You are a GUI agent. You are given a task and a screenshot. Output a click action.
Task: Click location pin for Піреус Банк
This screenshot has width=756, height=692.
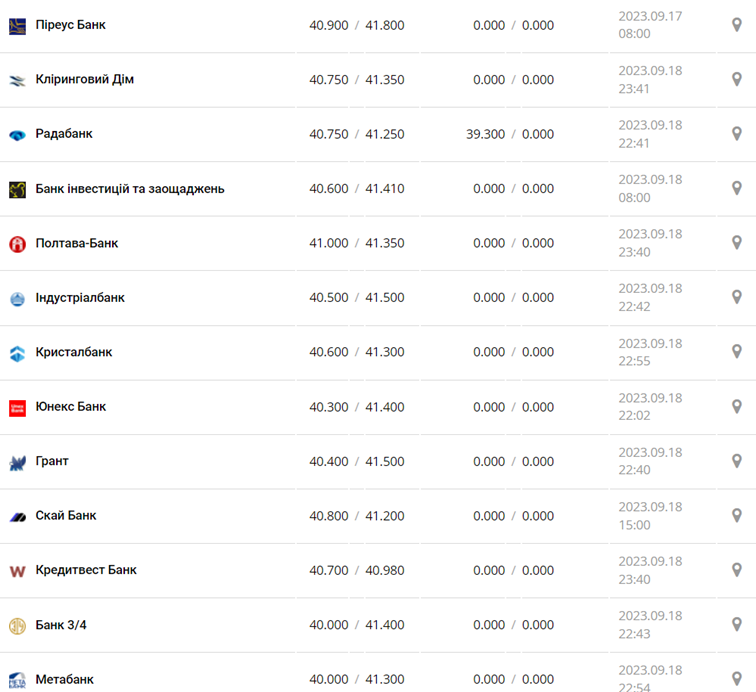tap(737, 25)
